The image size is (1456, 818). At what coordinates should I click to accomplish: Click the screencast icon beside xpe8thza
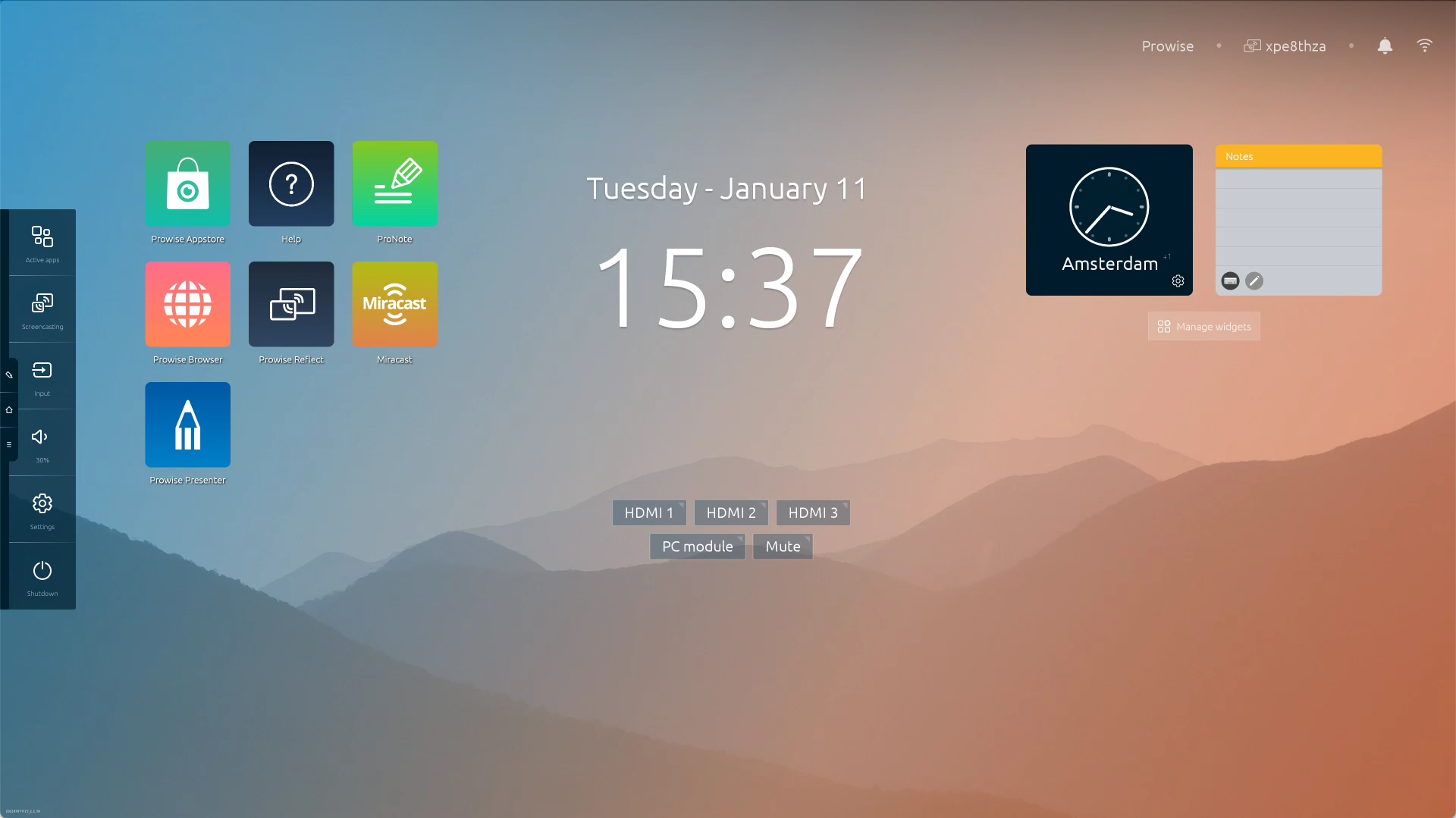pos(1252,46)
